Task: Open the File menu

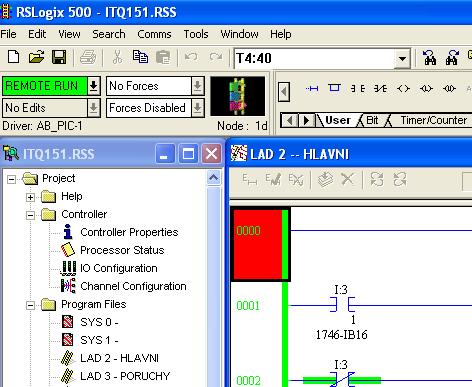Action: click(x=8, y=34)
